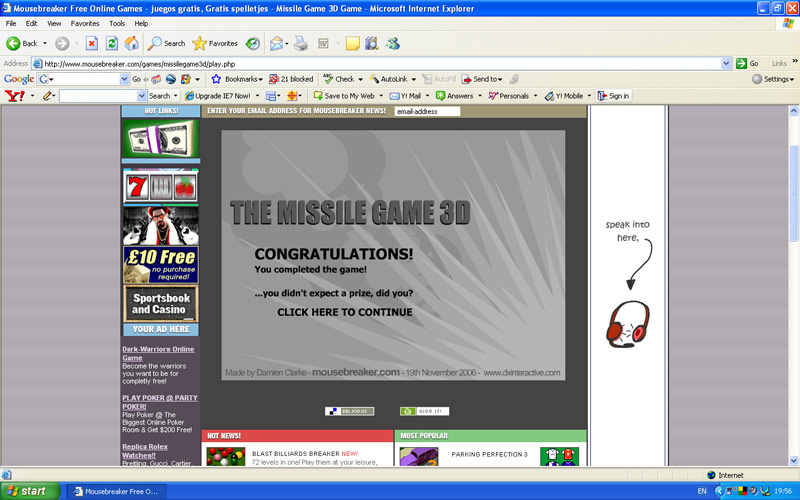Open the Tools menu
Image resolution: width=800 pixels, height=500 pixels.
click(117, 23)
